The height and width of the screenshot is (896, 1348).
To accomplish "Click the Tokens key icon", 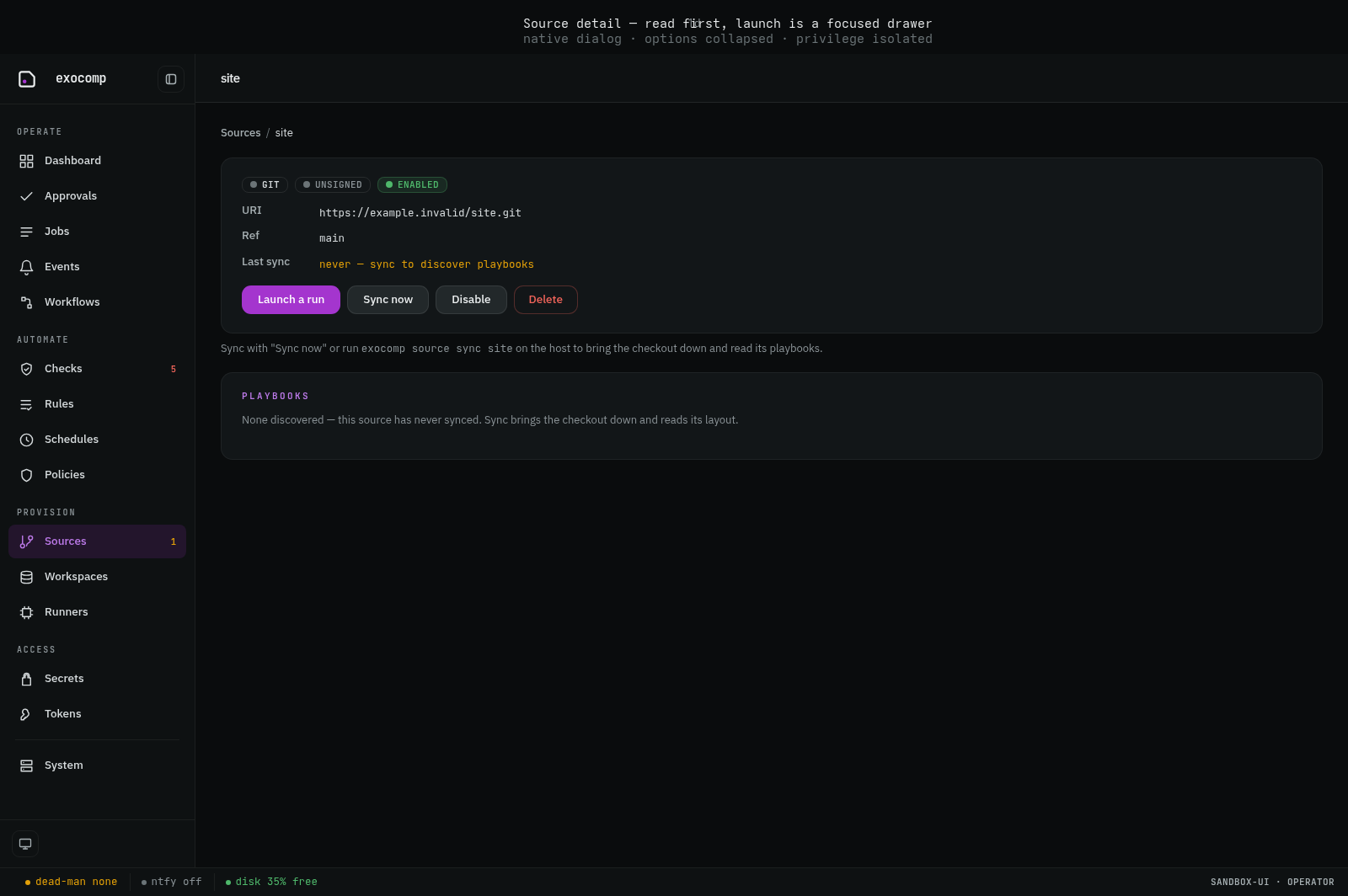I will click(x=26, y=714).
